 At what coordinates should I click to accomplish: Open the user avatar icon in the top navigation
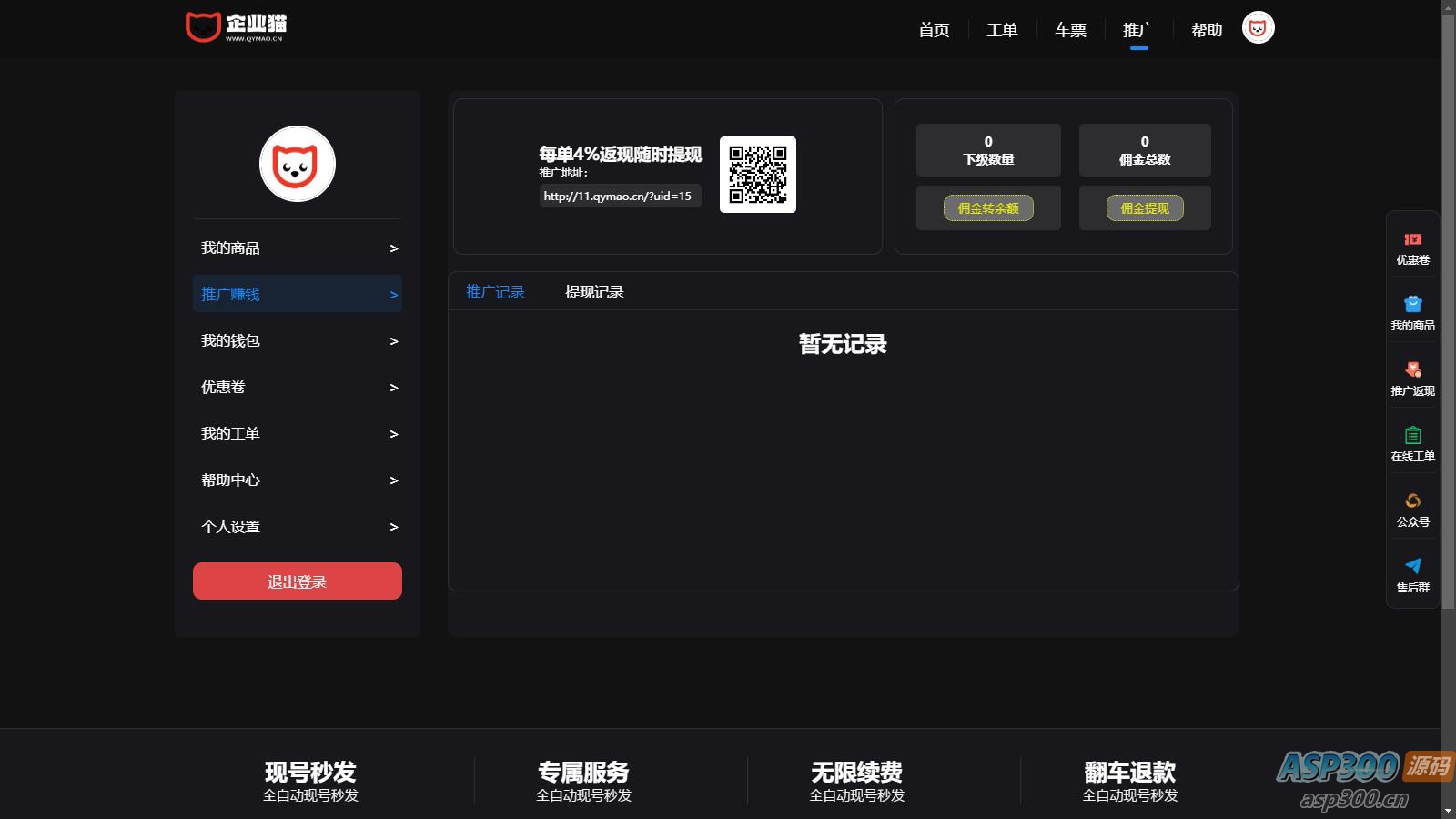pyautogui.click(x=1259, y=28)
